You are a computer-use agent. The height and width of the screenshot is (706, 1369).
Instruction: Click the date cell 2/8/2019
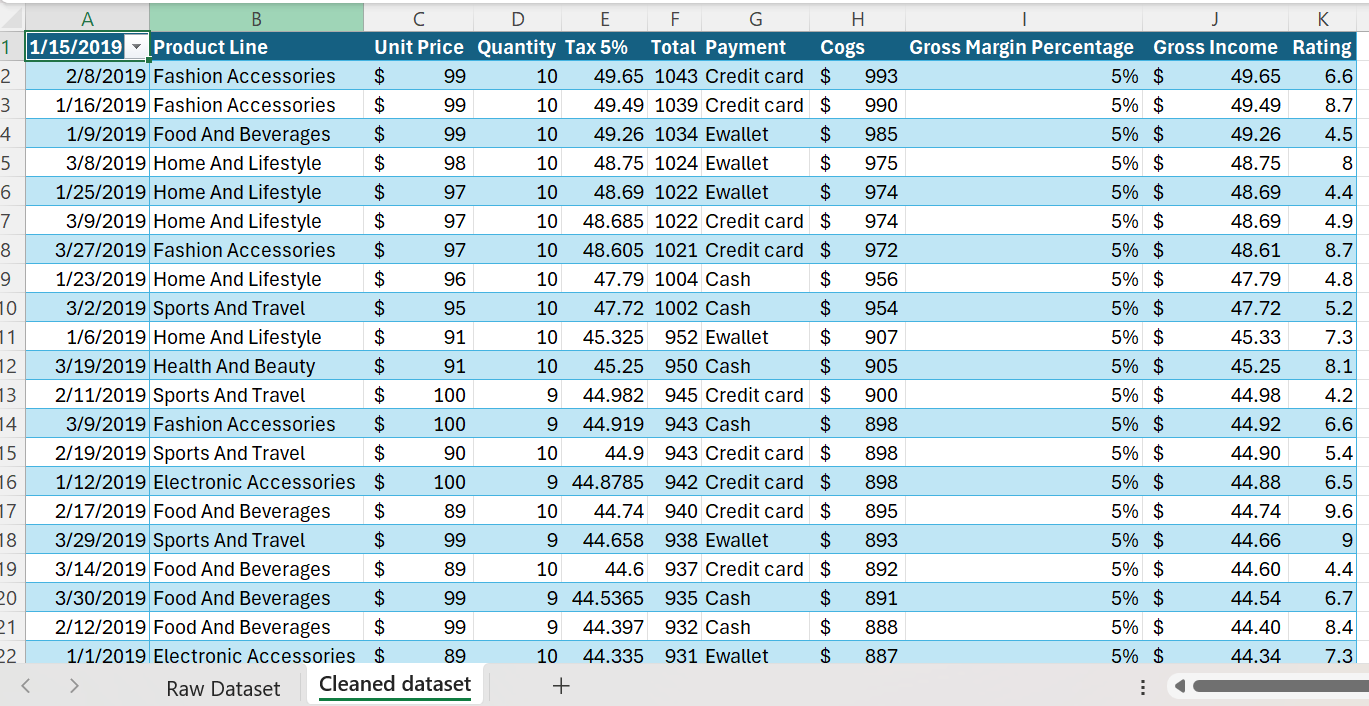click(x=87, y=76)
